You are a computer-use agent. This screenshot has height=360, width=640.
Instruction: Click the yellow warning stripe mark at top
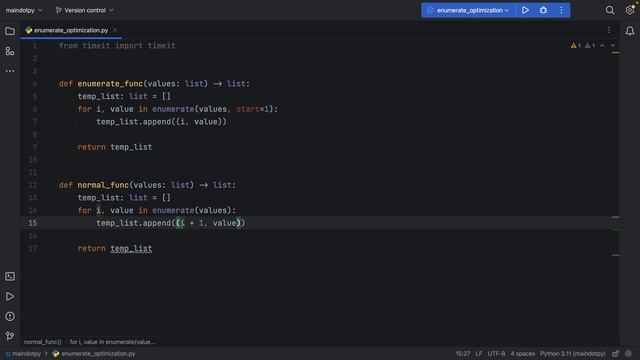[x=616, y=53]
